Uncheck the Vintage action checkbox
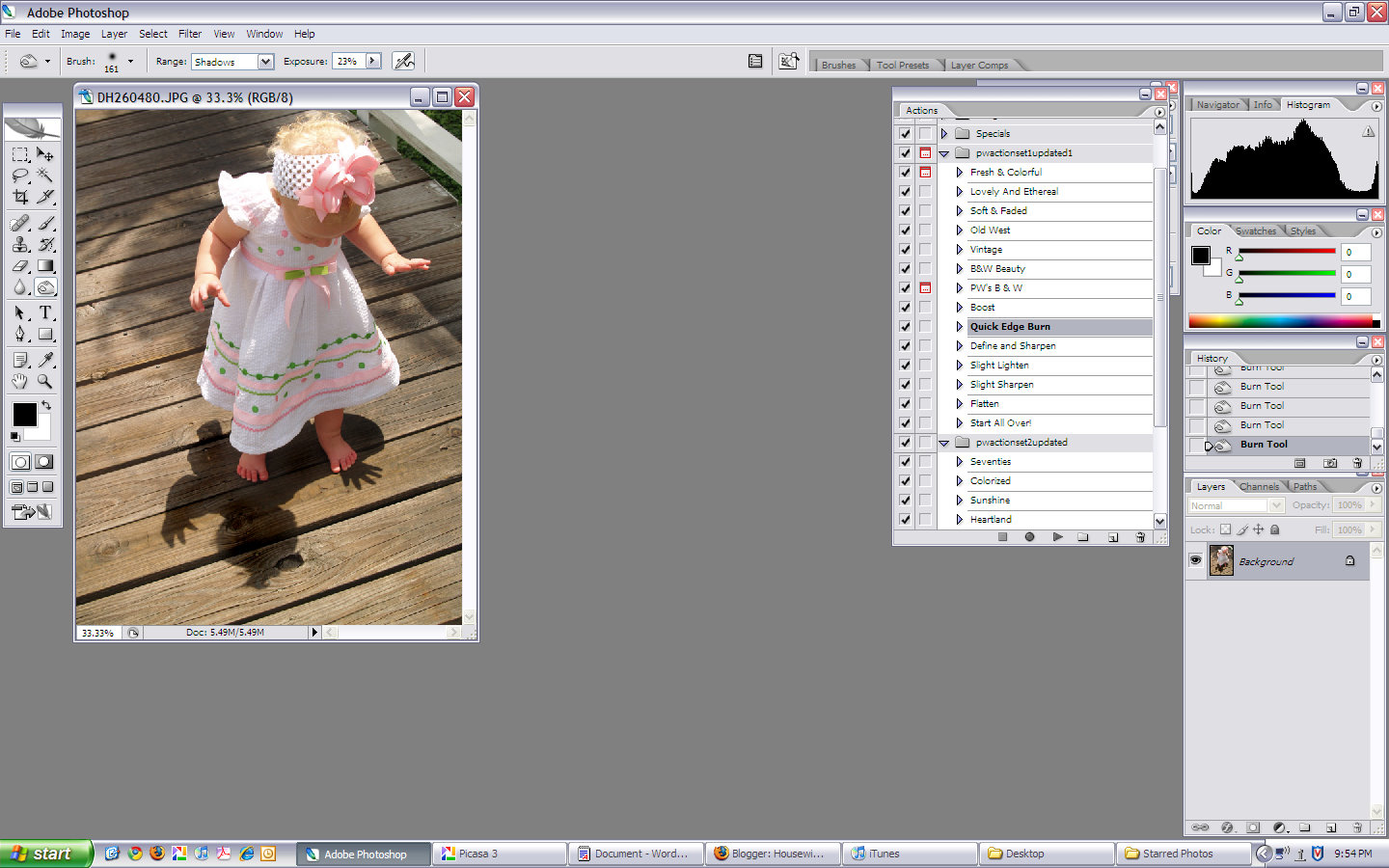The height and width of the screenshot is (868, 1389). [905, 249]
